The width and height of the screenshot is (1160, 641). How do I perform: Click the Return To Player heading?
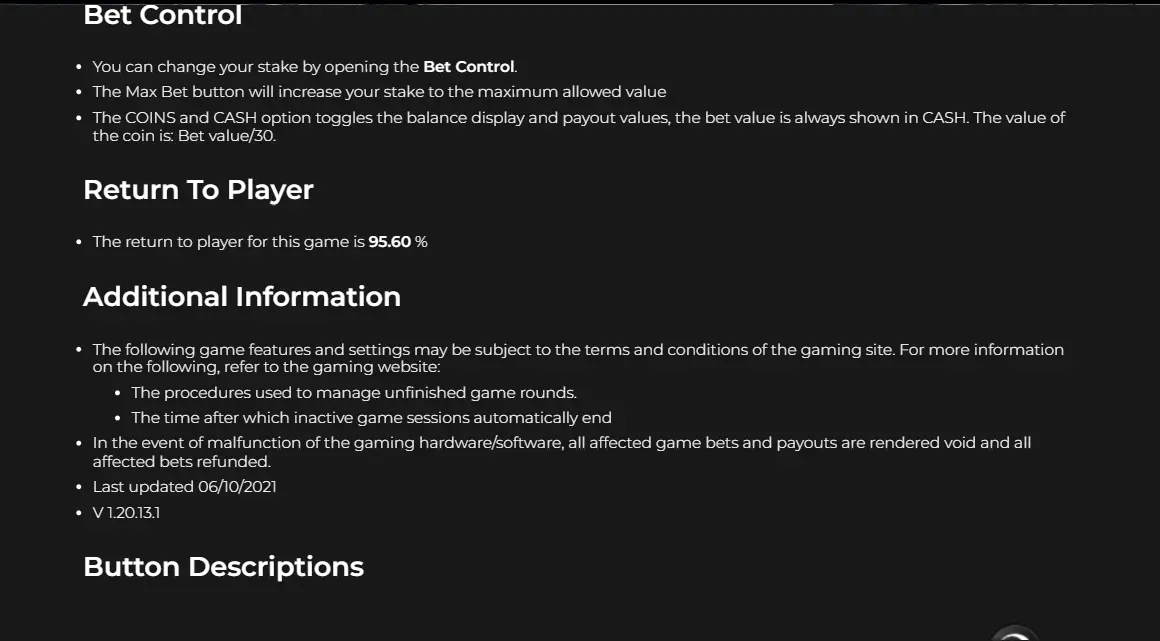tap(198, 189)
